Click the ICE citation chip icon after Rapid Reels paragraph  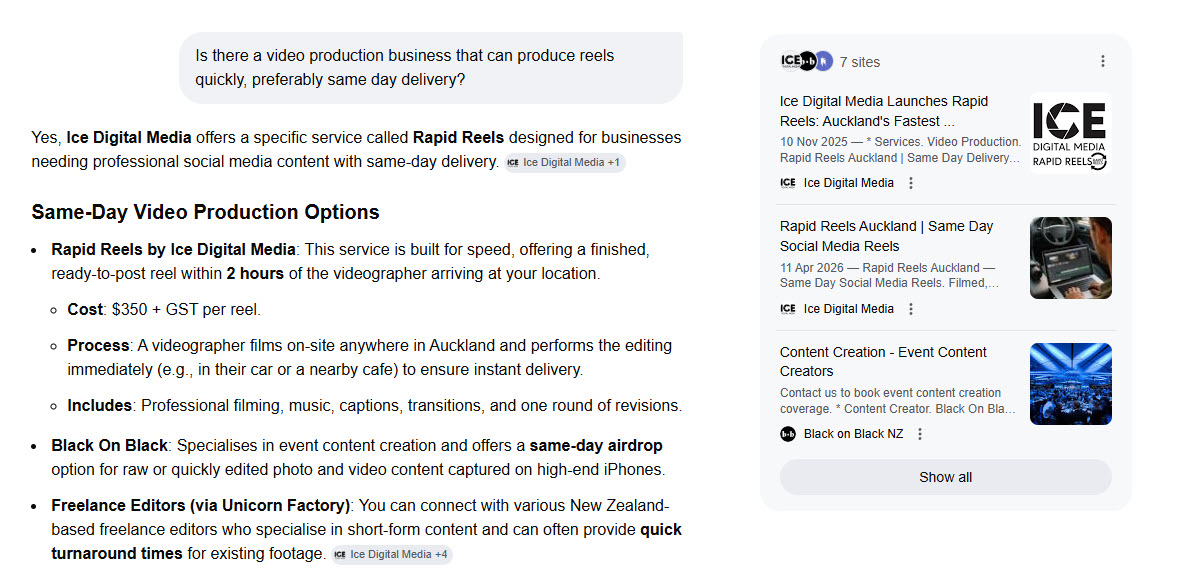pyautogui.click(x=512, y=162)
